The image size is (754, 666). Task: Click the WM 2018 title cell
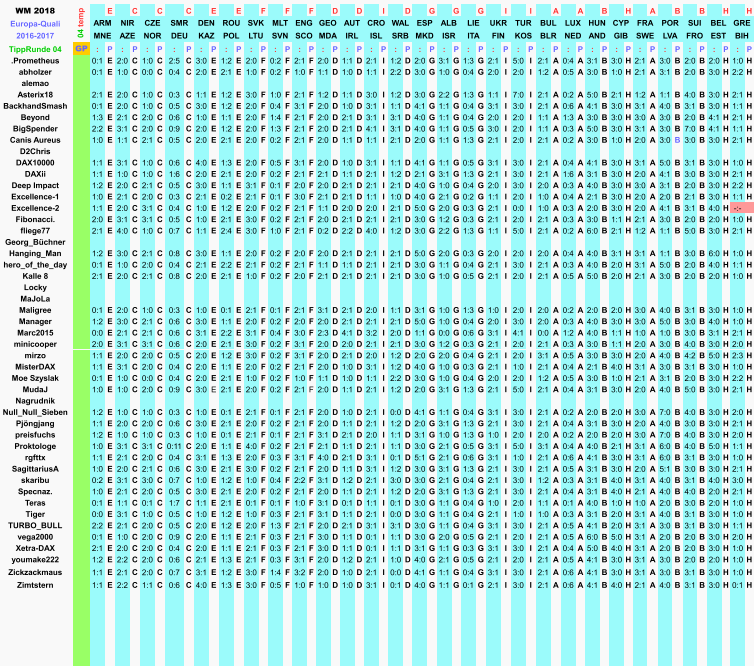36,9
